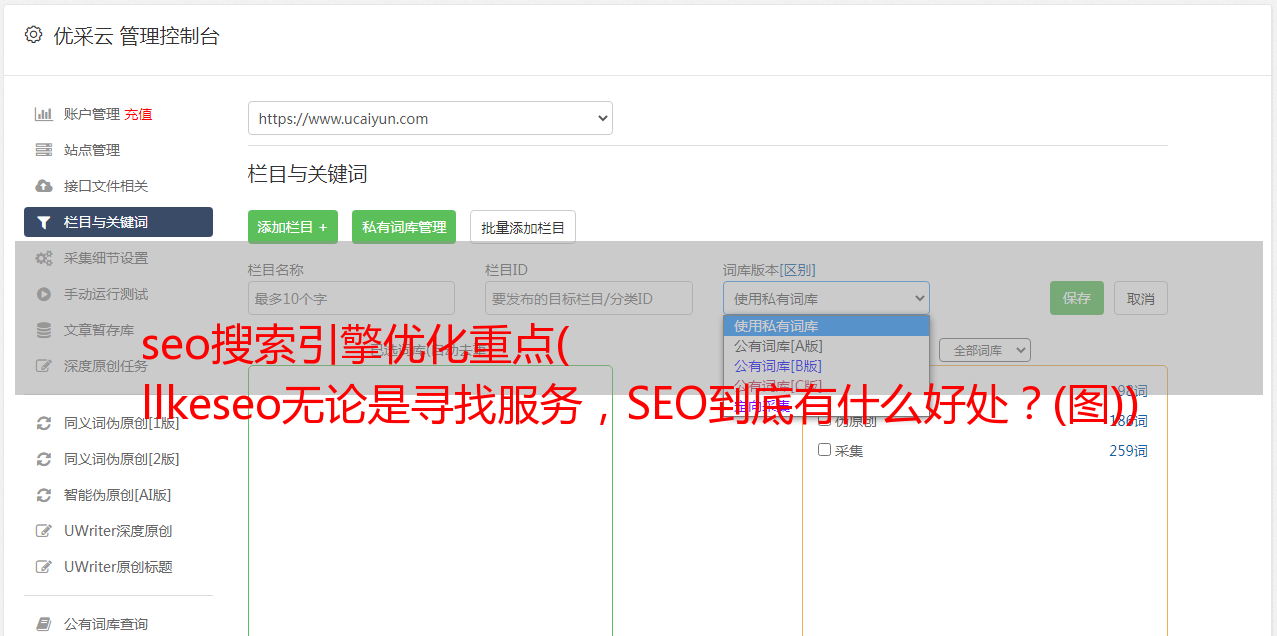Open 智能伪原创[AI版] in the sidebar
Image resolution: width=1277 pixels, height=636 pixels.
coord(118,495)
